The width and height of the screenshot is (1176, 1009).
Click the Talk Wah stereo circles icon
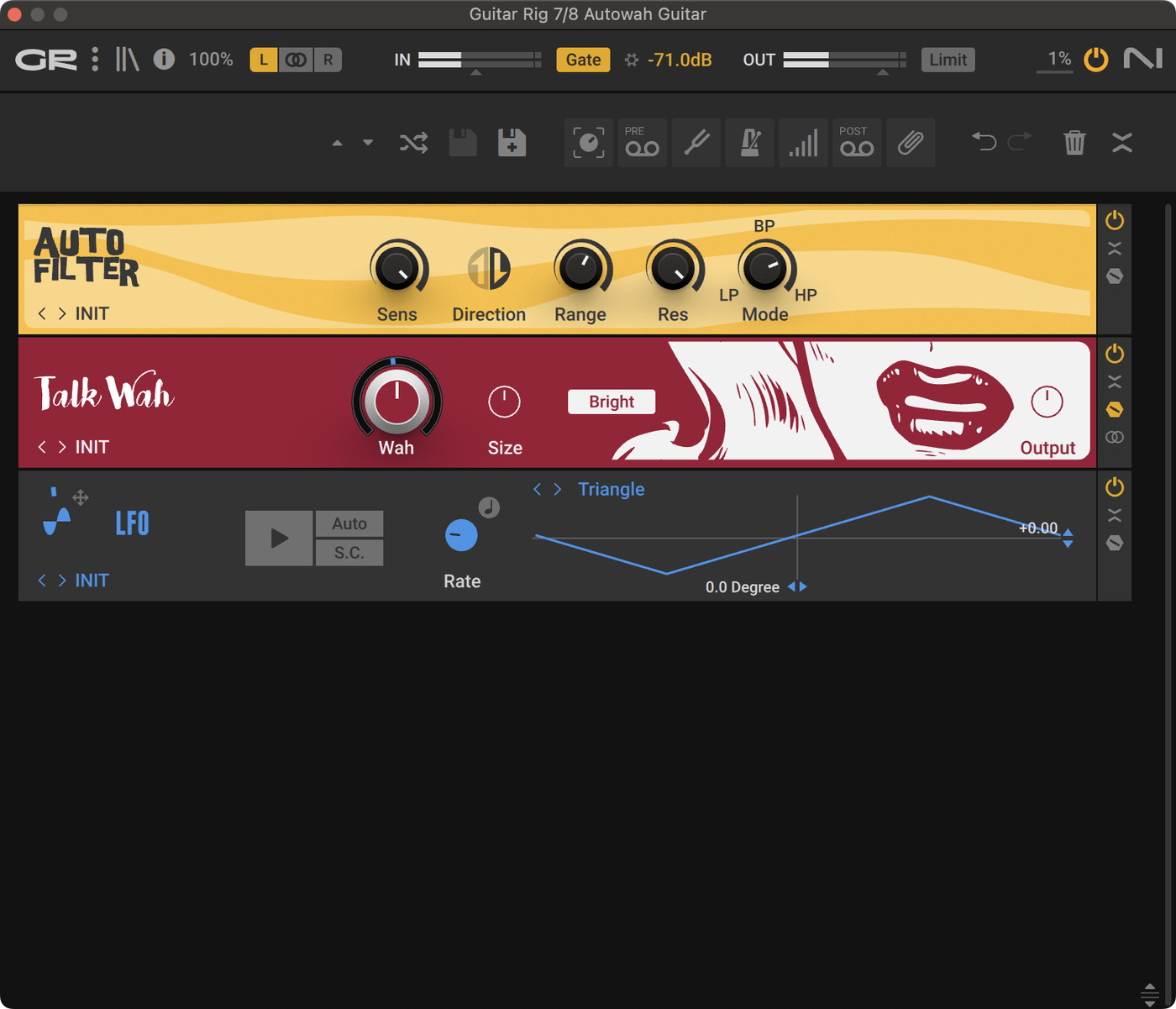coord(1115,437)
